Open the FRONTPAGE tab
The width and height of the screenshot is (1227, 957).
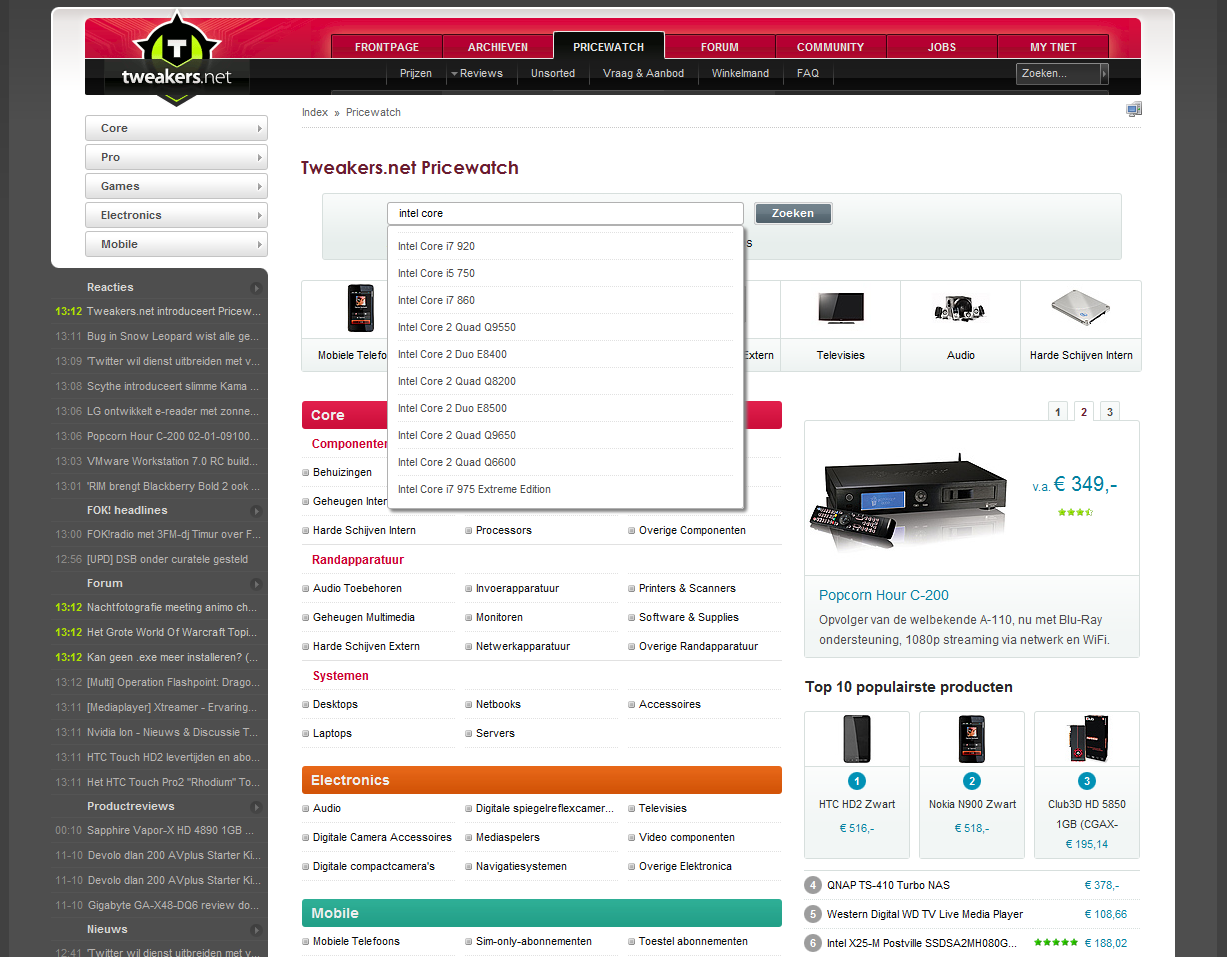tap(387, 47)
